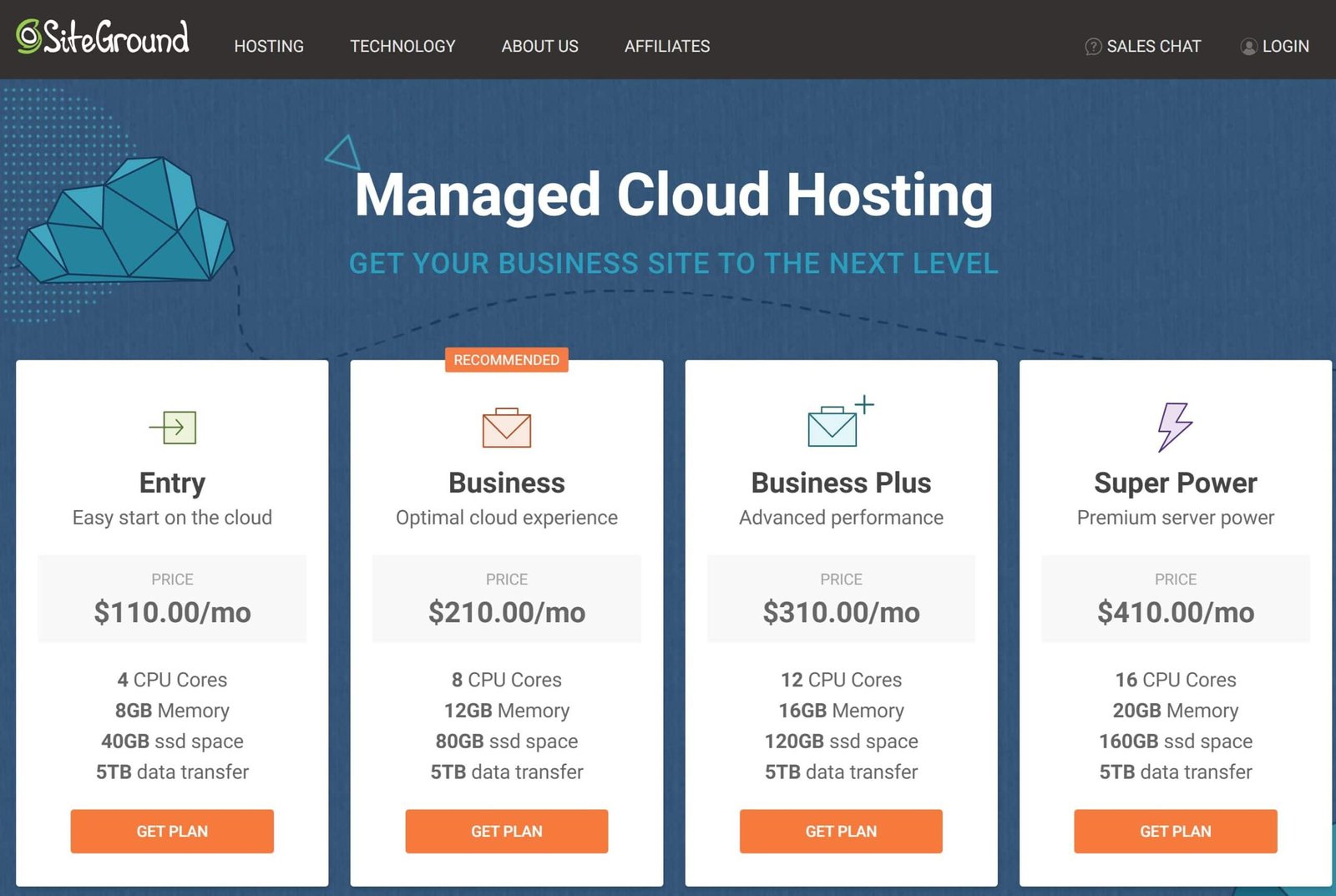1336x896 pixels.
Task: Click 'Easy start on the cloud' text
Action: 172,518
